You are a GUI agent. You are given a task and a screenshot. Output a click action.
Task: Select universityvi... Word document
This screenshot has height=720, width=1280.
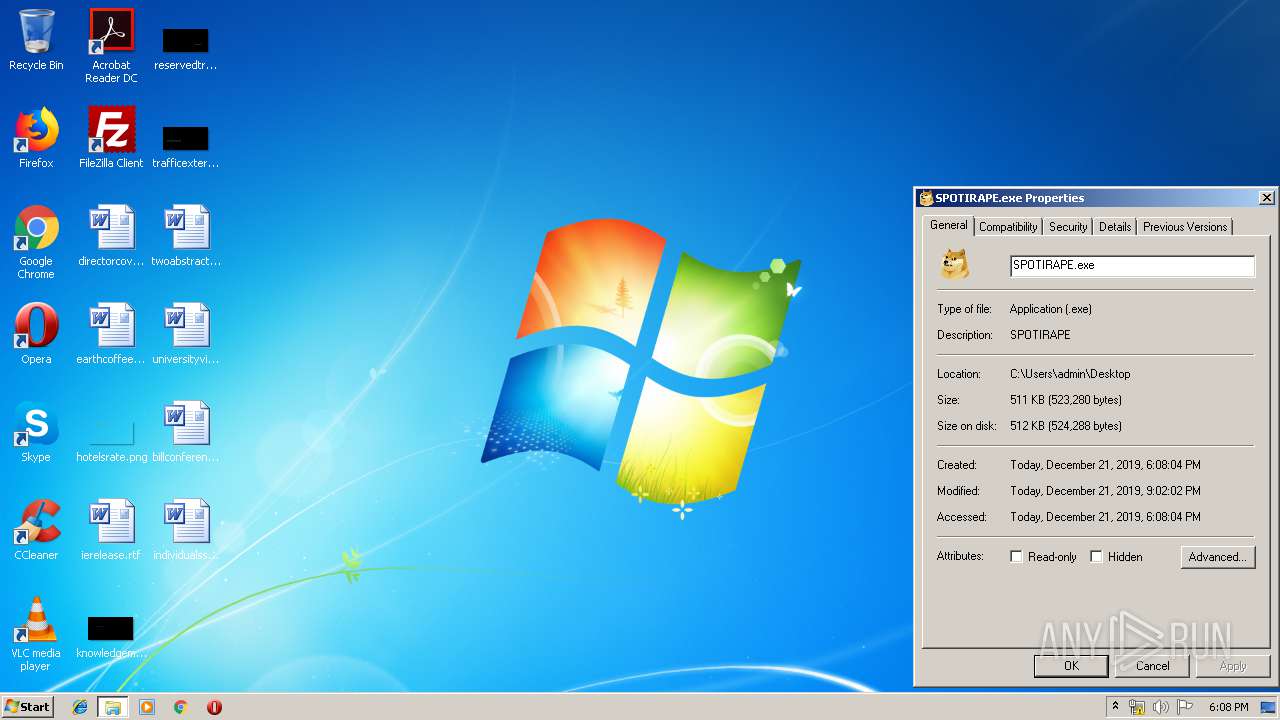[x=186, y=334]
